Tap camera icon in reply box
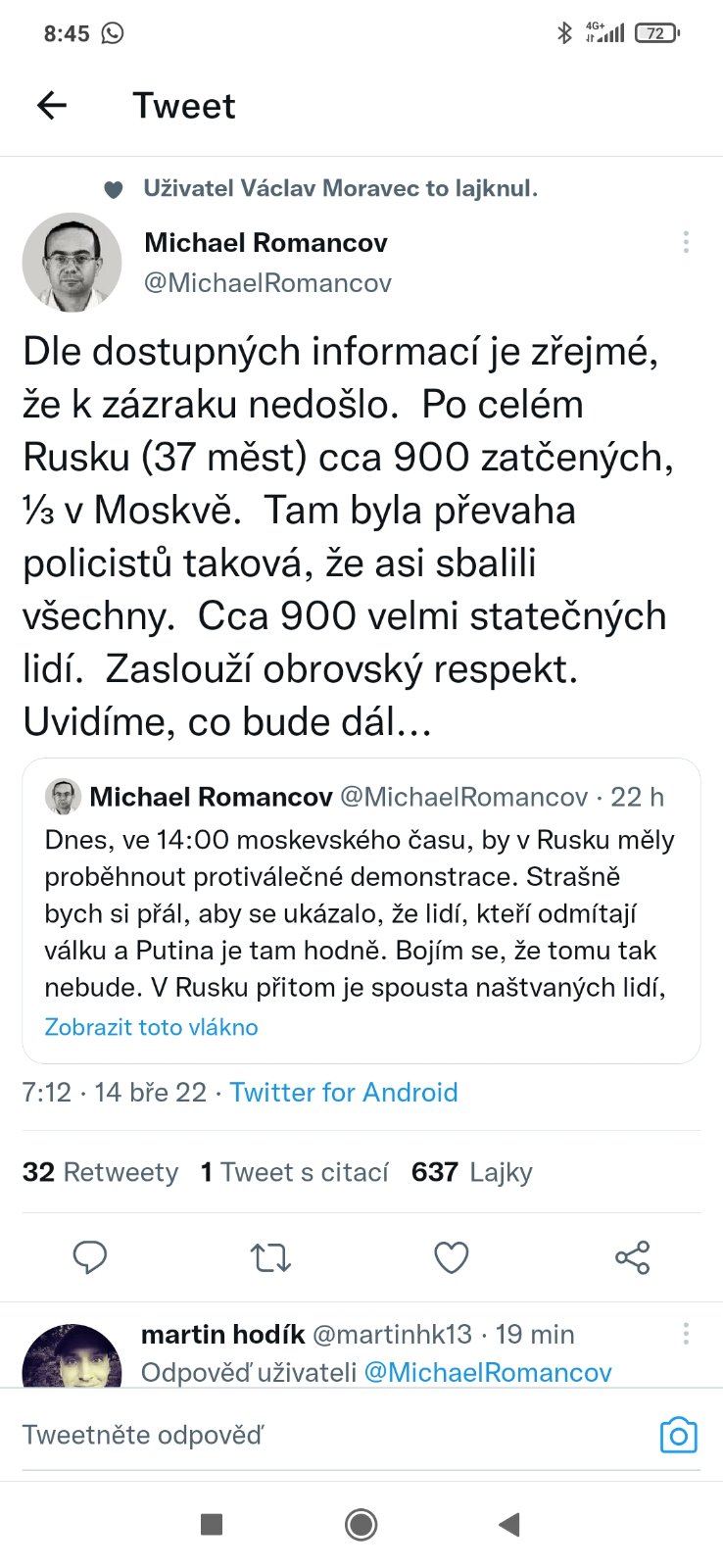This screenshot has width=723, height=1568. coord(678,1435)
